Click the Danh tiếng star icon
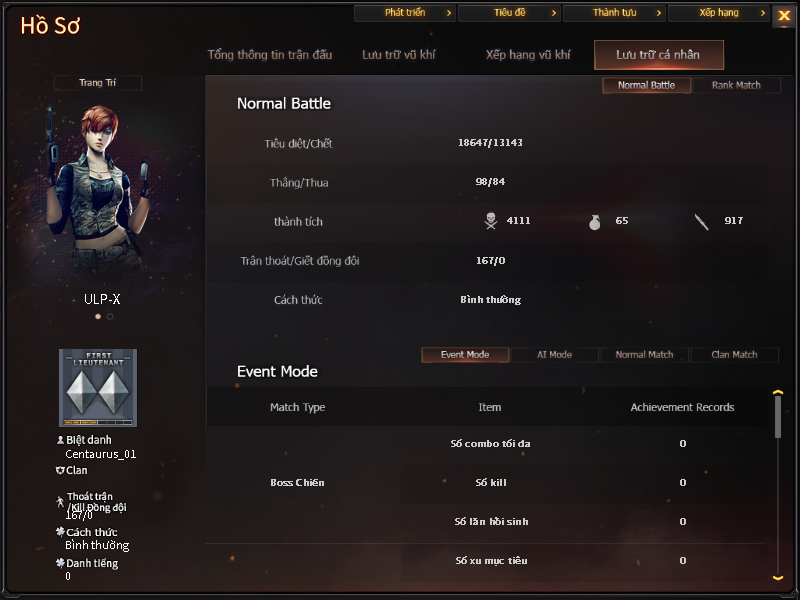 click(x=60, y=563)
